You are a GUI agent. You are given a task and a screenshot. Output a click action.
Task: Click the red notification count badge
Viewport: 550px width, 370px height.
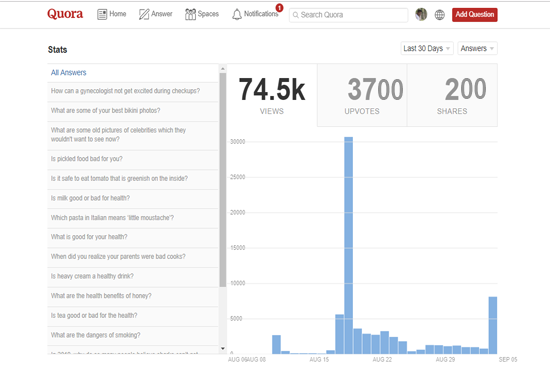pyautogui.click(x=279, y=7)
